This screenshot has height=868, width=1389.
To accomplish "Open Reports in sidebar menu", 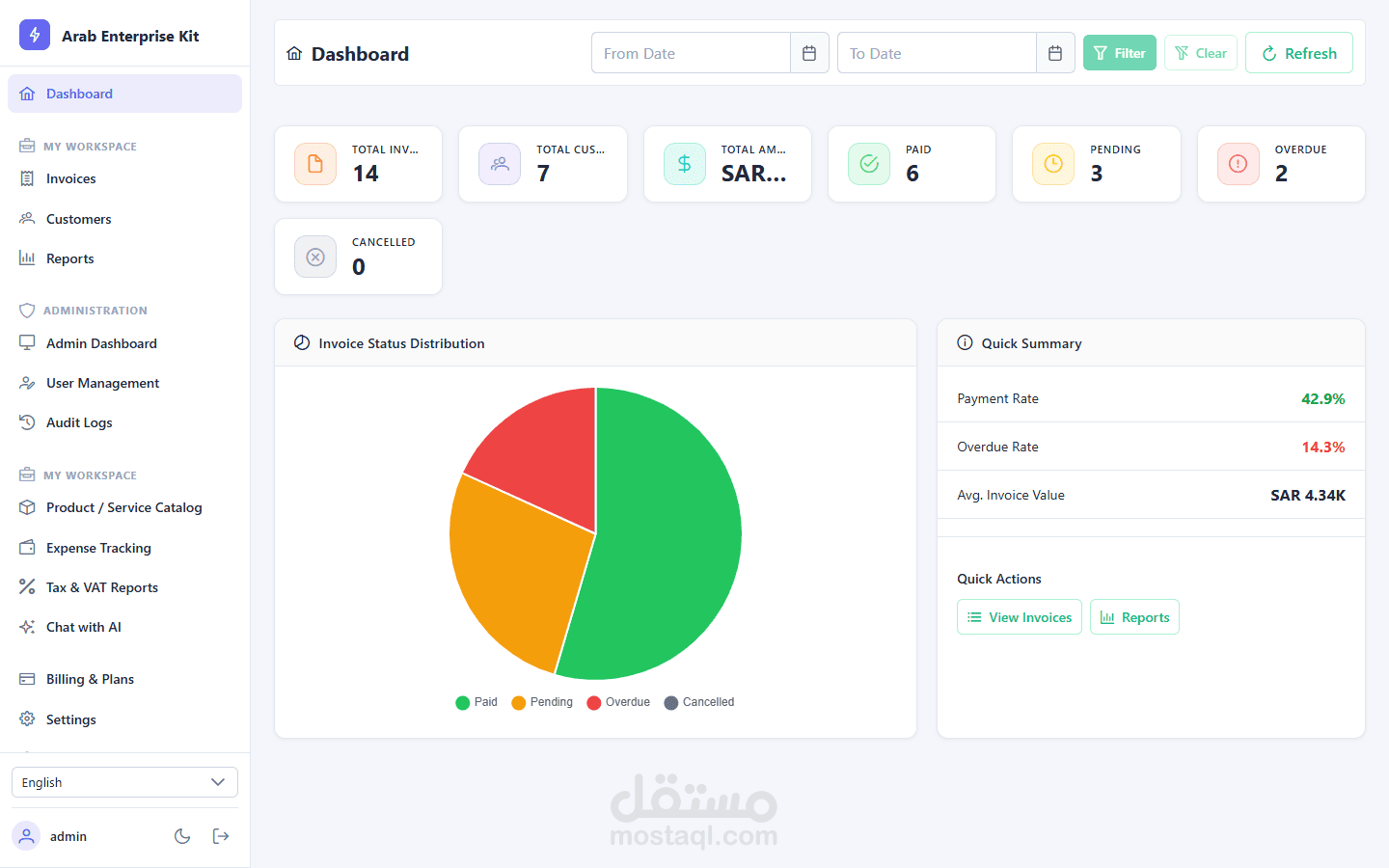I will [x=124, y=258].
